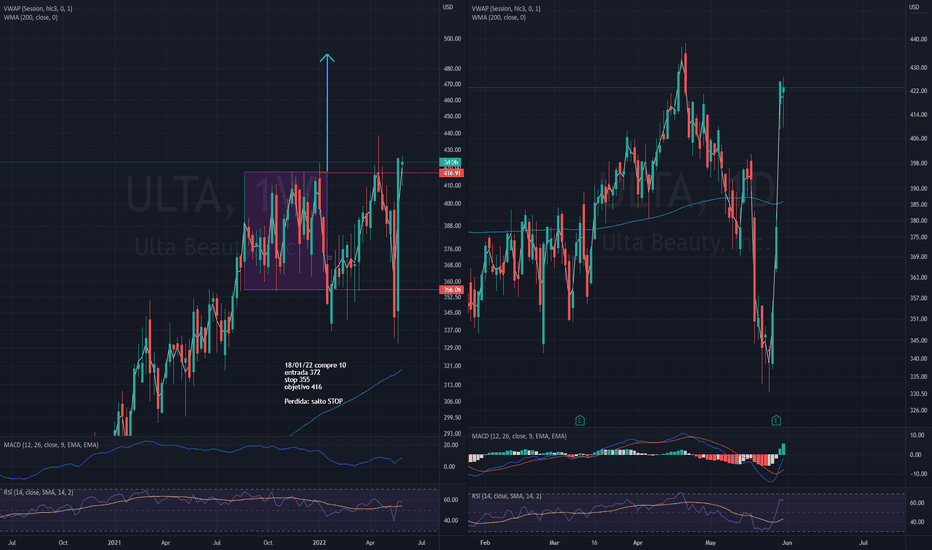Image resolution: width=932 pixels, height=550 pixels.
Task: Select WMA 200 legend on weekly chart
Action: [x=30, y=18]
